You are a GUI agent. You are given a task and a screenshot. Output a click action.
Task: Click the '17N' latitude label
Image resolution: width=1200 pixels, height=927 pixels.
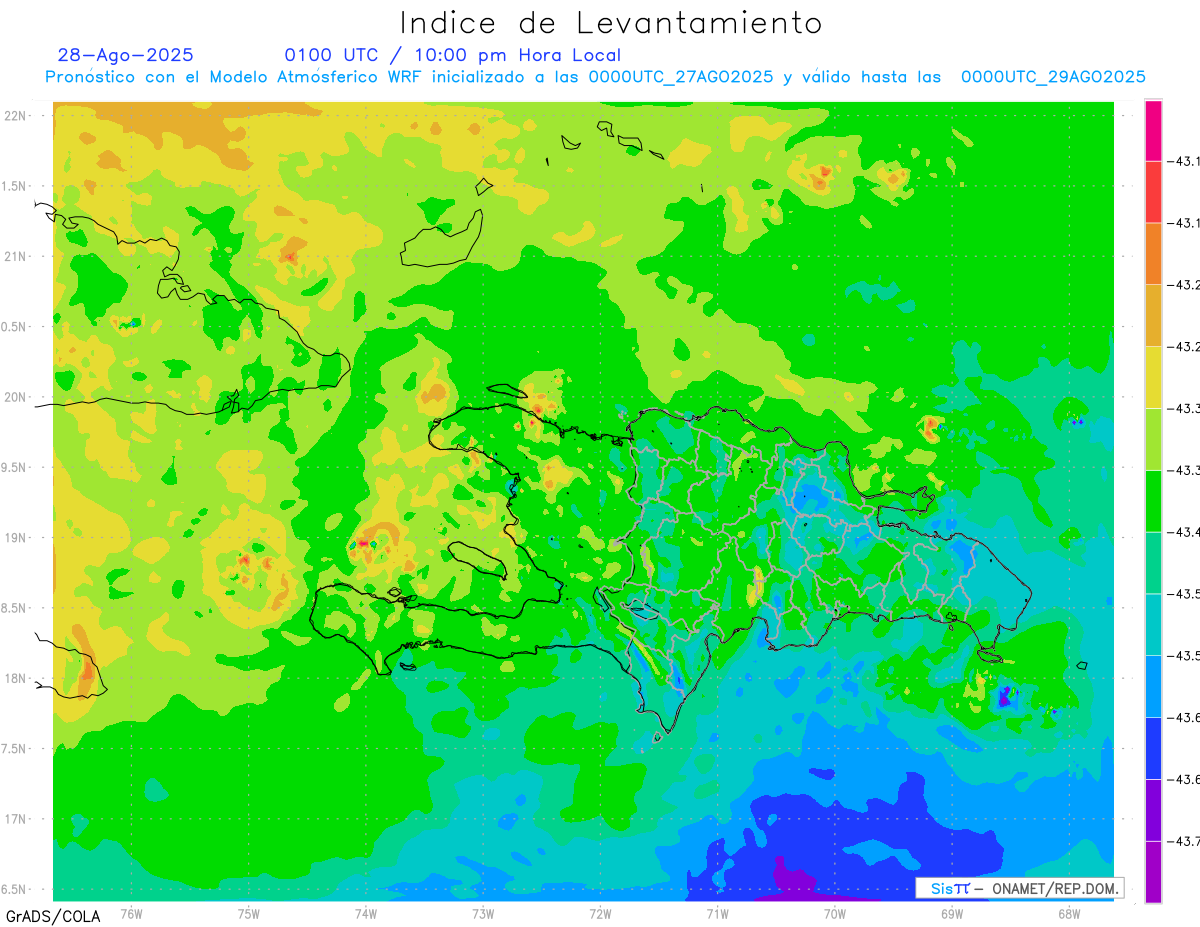[x=15, y=819]
